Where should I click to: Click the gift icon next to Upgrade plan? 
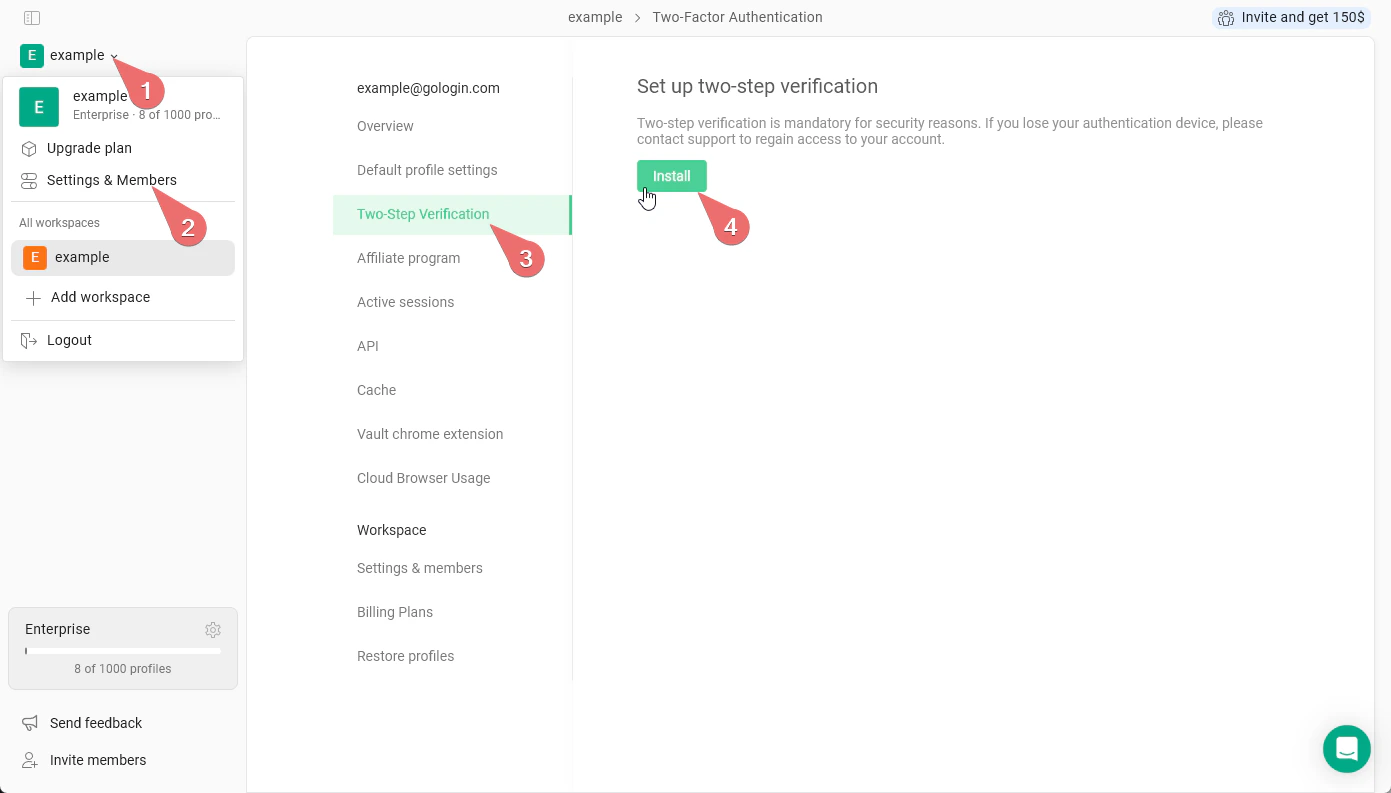(27, 148)
